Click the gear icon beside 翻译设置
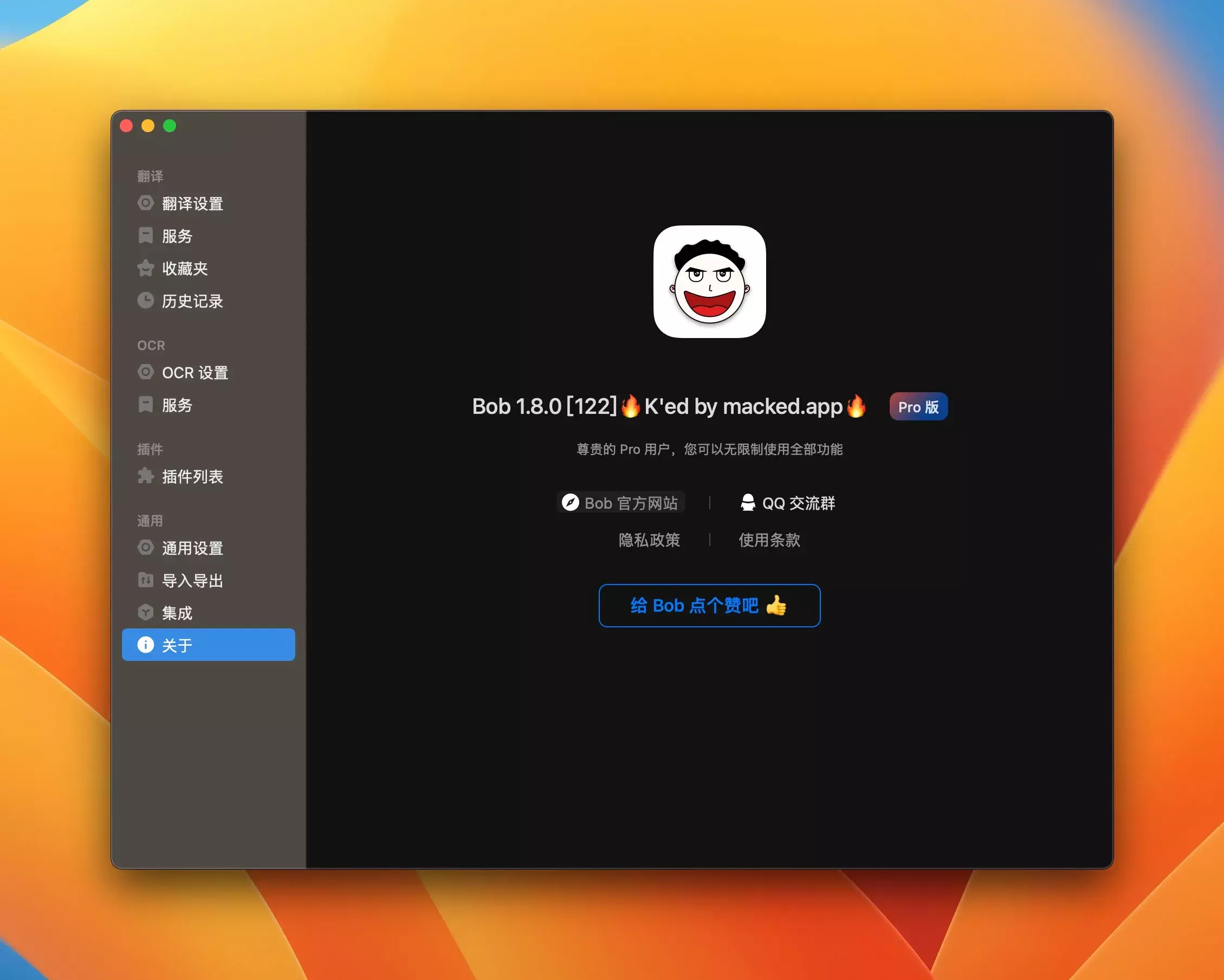This screenshot has height=980, width=1224. 145,203
